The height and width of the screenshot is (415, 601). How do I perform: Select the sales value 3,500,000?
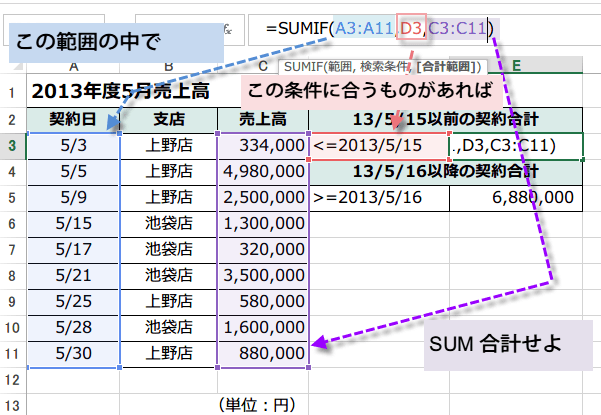point(263,276)
